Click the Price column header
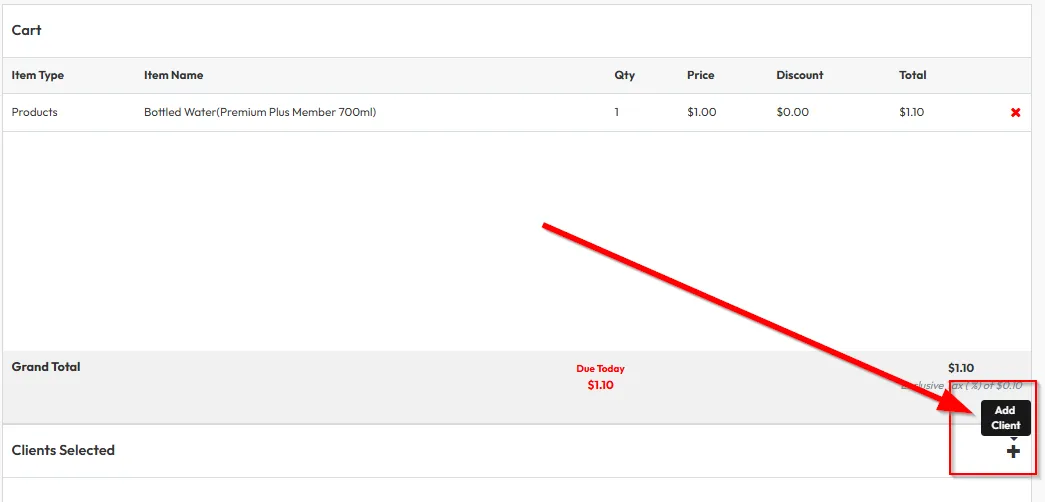The width and height of the screenshot is (1045, 502). point(700,75)
